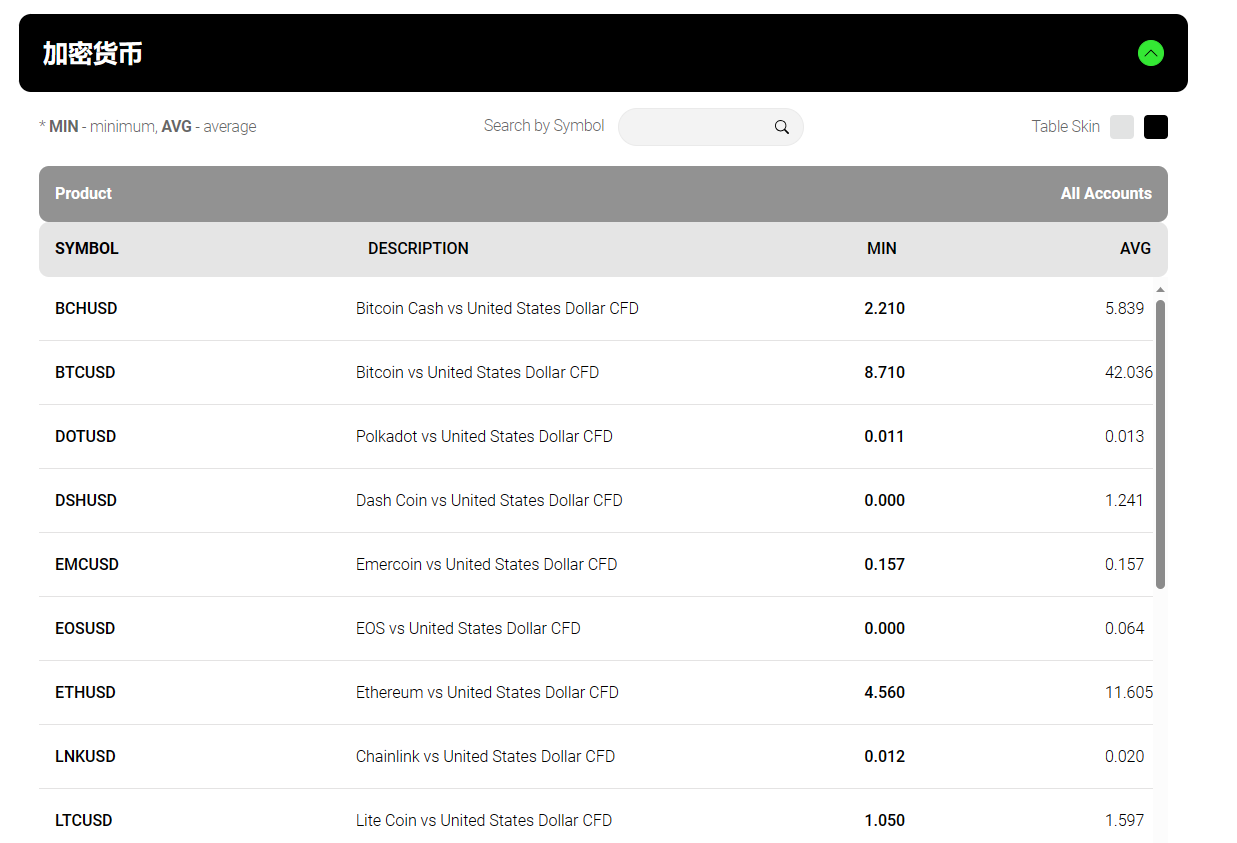Click BCHUSD min value 2.210
Viewport: 1237px width, 843px height.
tap(885, 309)
